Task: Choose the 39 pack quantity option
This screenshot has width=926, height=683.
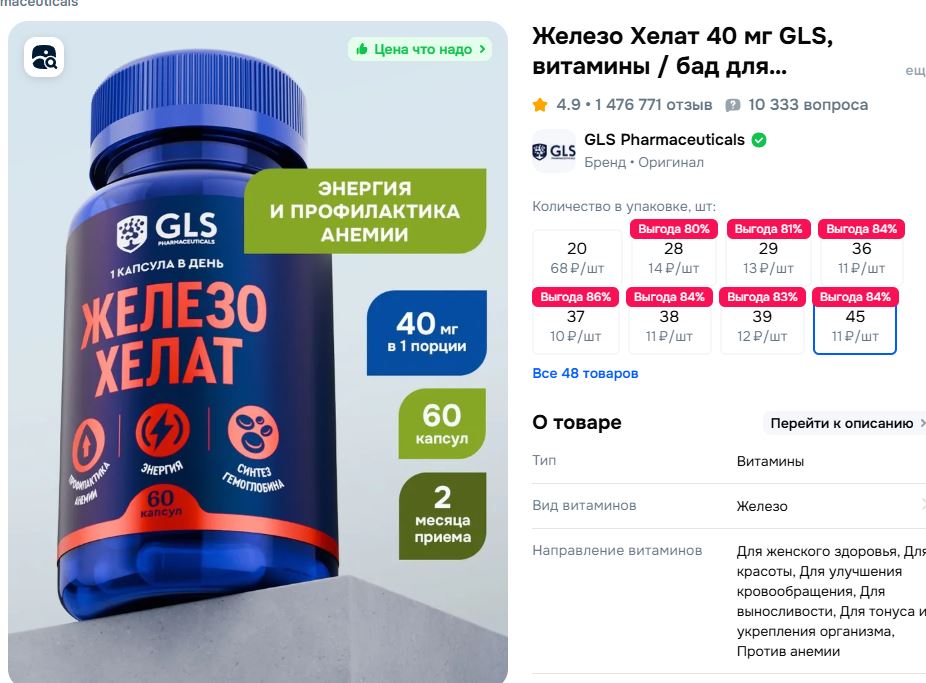Action: (x=762, y=321)
